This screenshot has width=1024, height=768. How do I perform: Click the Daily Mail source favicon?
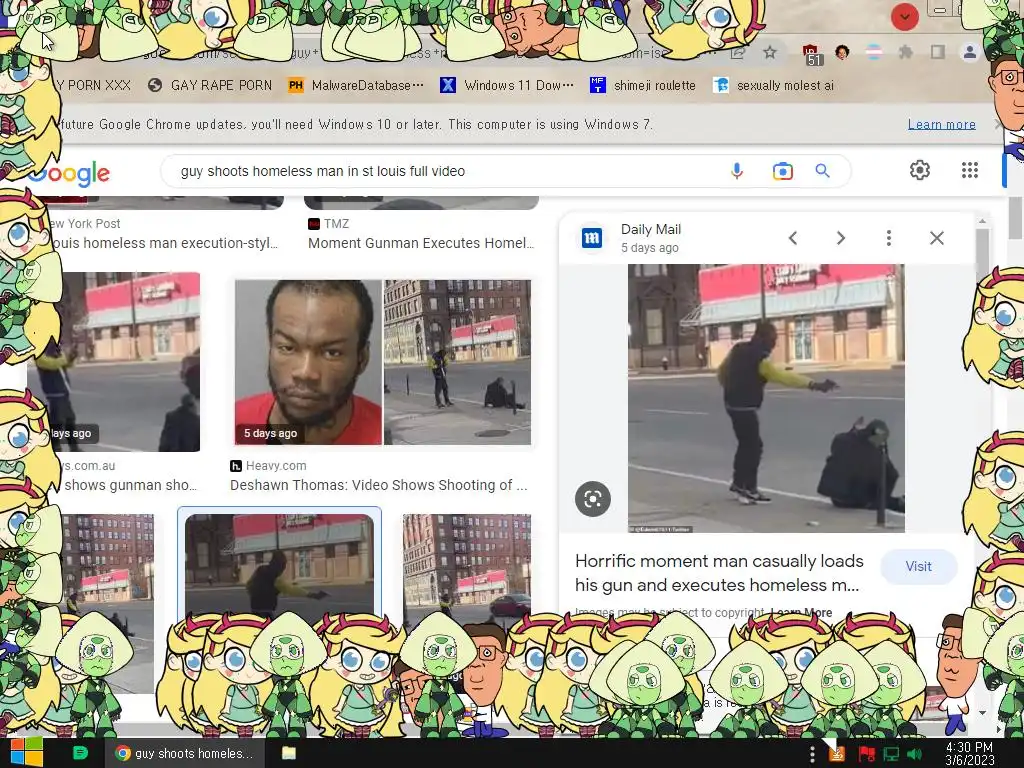coord(592,238)
